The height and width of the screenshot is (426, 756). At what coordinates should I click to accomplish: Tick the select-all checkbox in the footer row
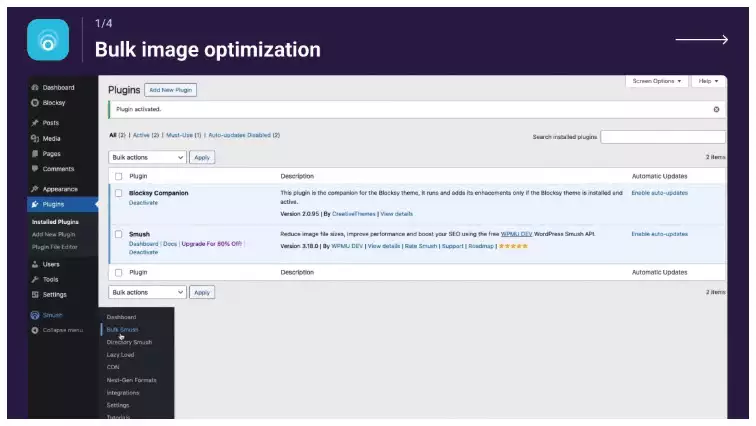click(x=119, y=273)
